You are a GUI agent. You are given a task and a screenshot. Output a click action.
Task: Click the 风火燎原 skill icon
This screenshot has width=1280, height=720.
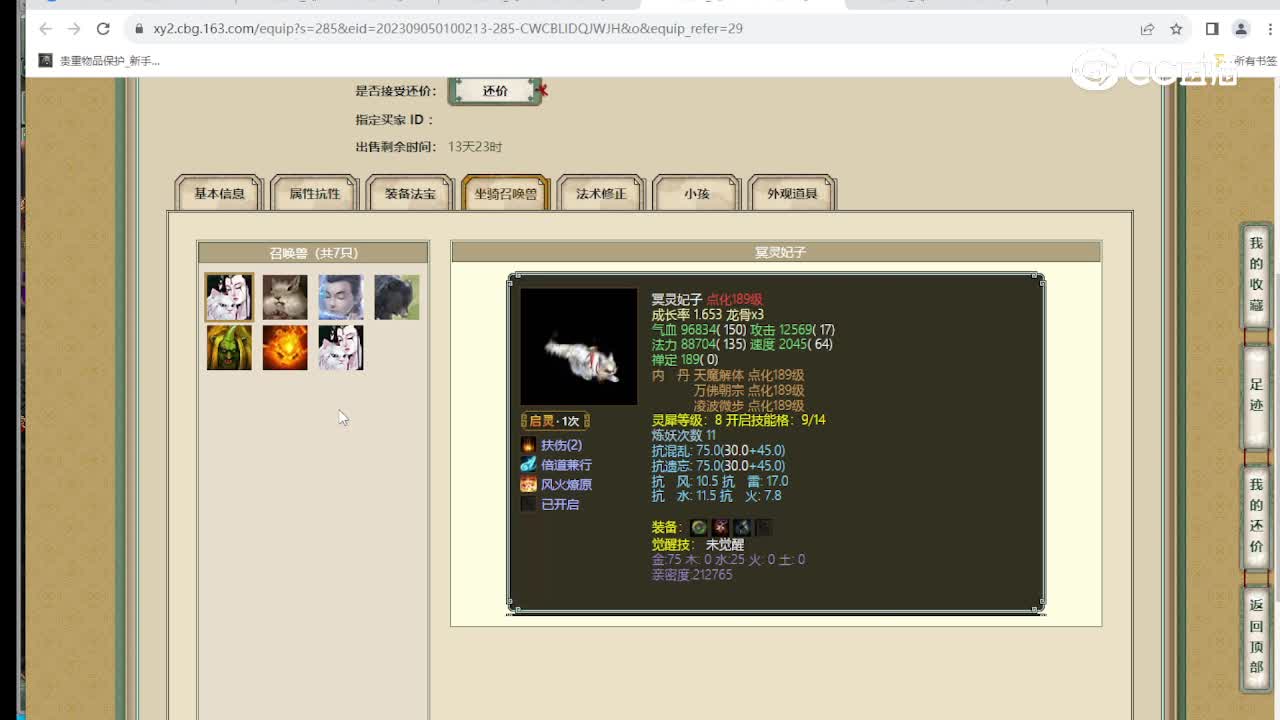pyautogui.click(x=528, y=484)
